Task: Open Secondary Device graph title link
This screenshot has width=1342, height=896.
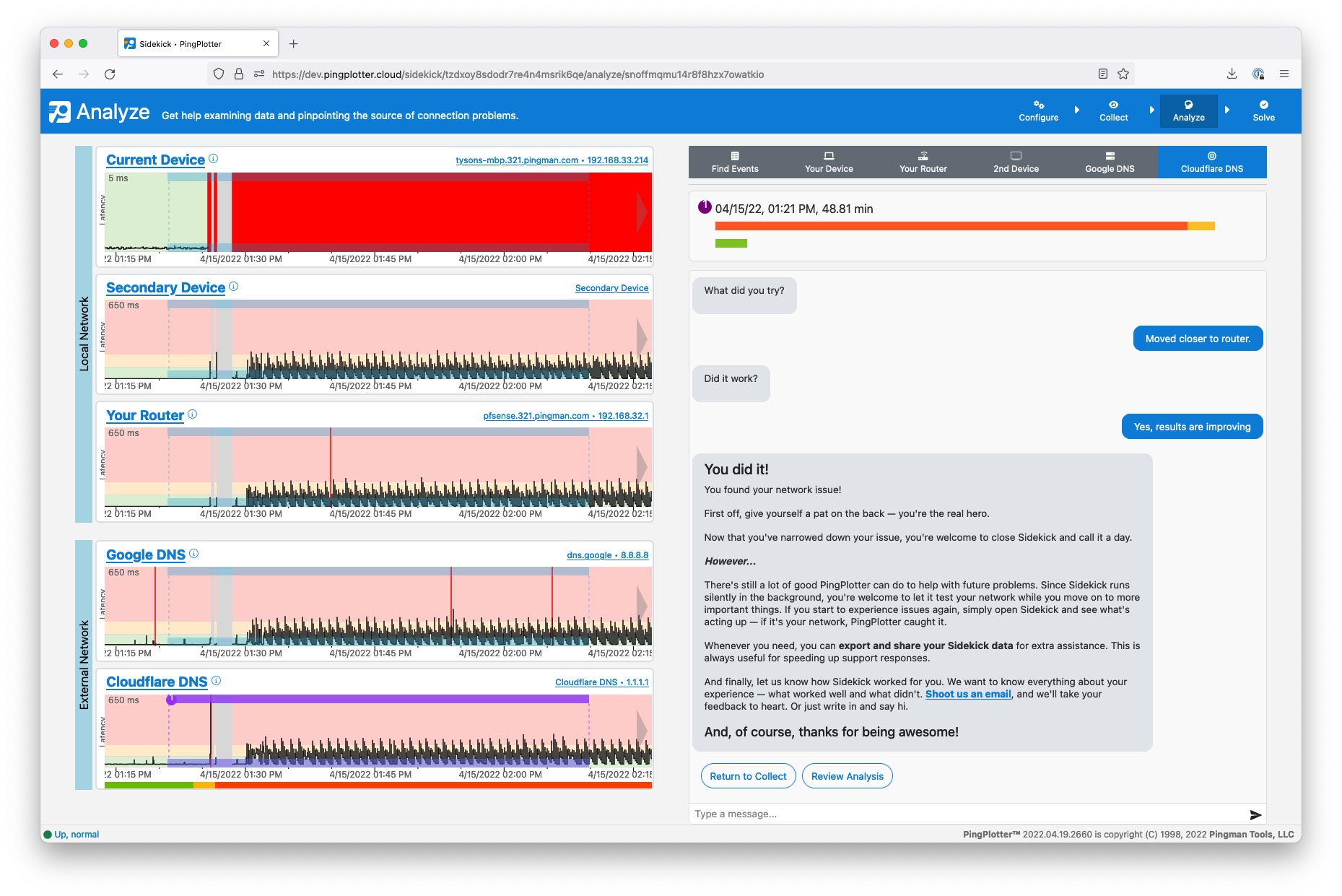Action: (x=165, y=288)
